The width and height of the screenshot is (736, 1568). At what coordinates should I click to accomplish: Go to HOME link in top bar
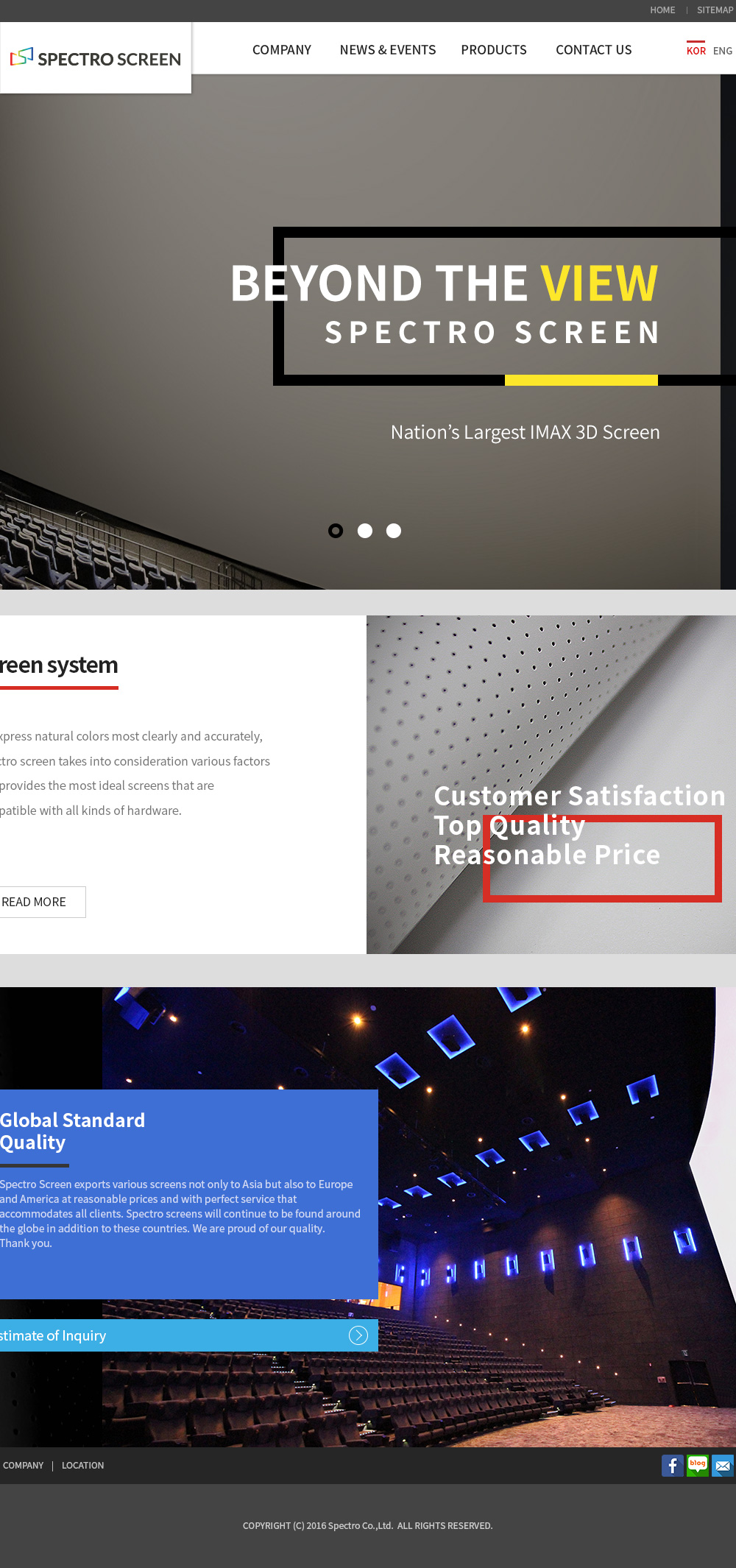662,10
